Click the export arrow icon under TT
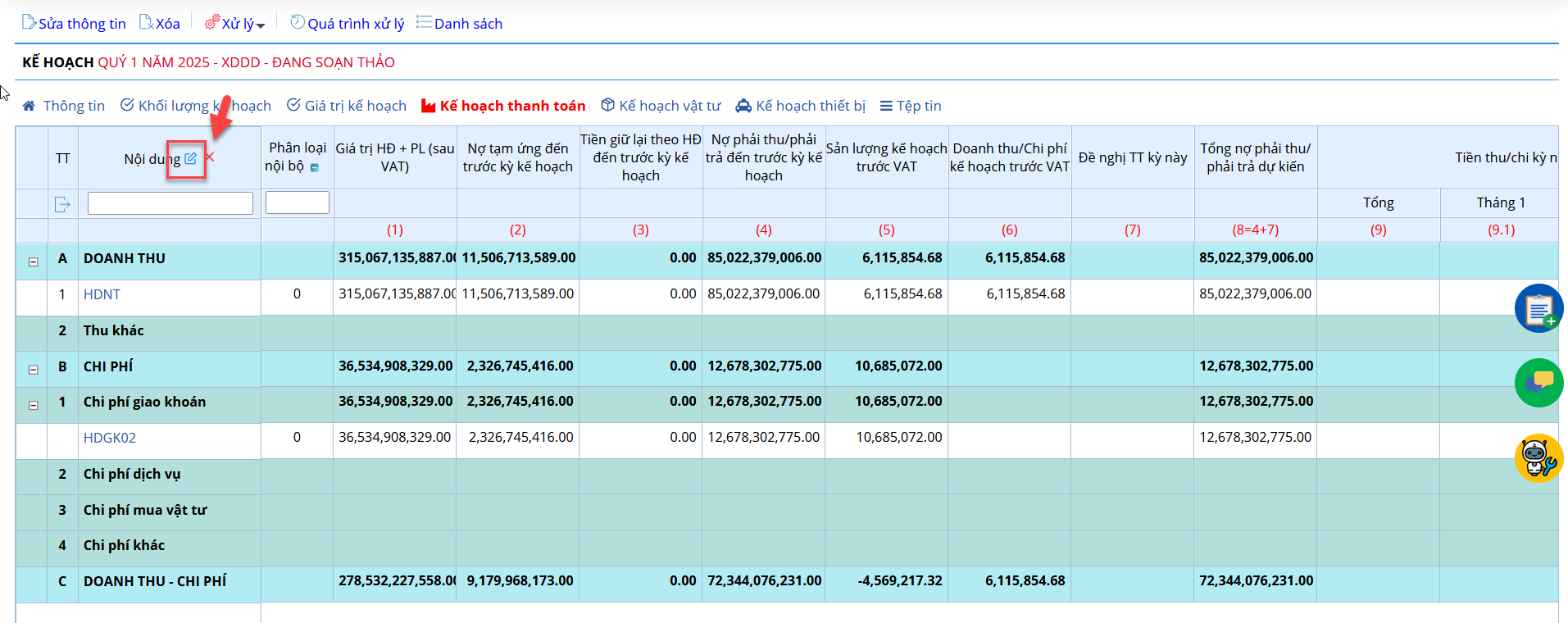 (62, 204)
